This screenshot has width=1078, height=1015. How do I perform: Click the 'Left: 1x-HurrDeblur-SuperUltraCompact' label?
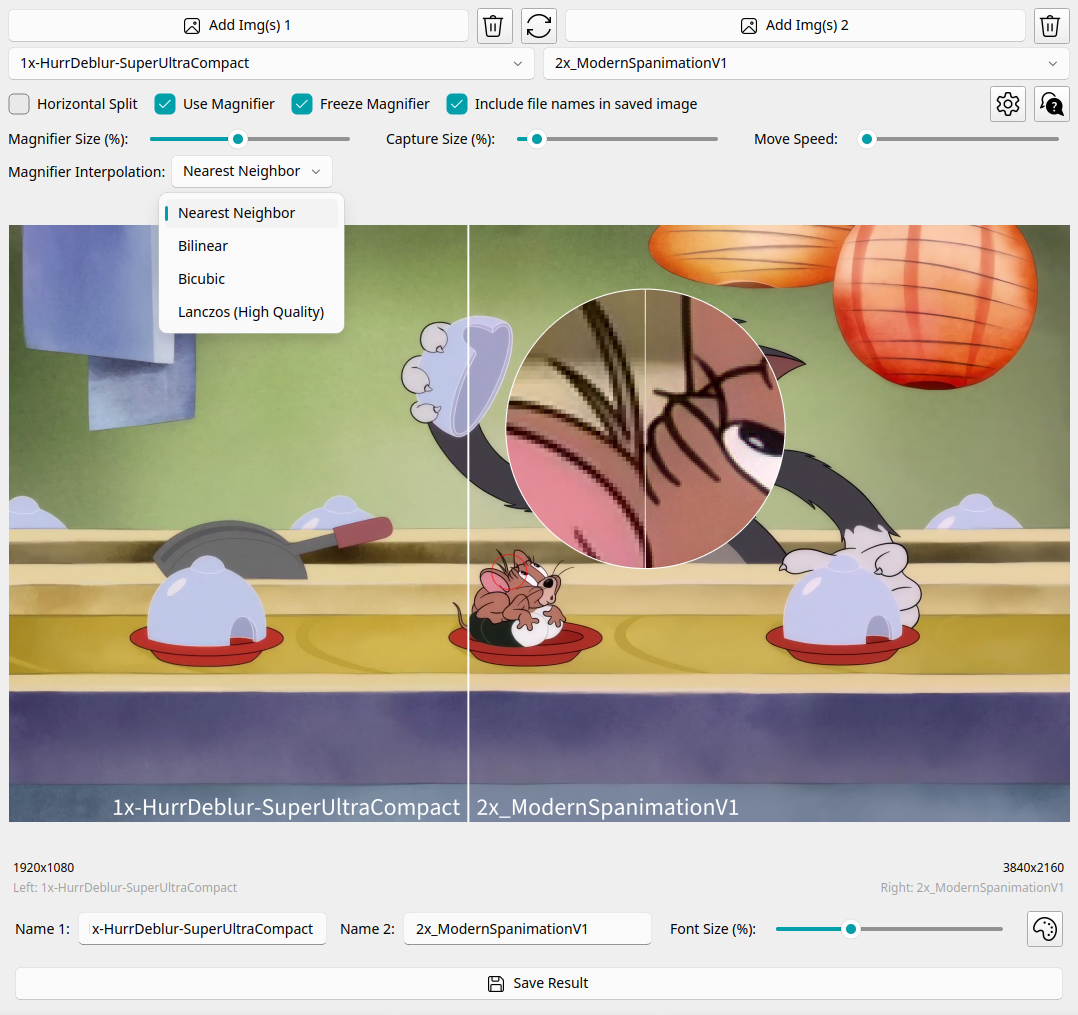pos(125,888)
